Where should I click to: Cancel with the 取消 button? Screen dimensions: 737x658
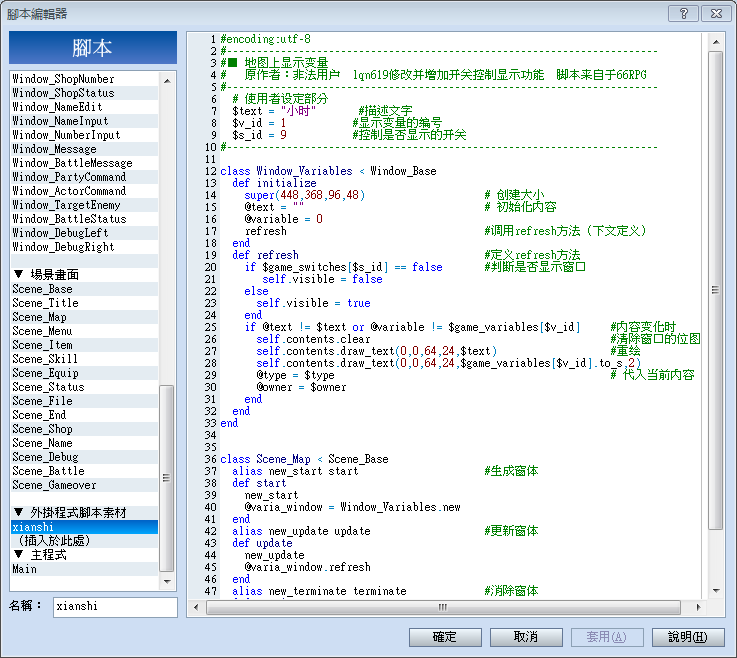[526, 637]
